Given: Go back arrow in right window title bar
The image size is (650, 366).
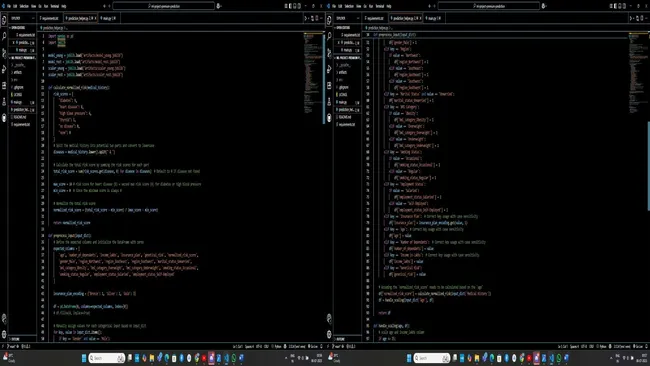Looking at the screenshot, I should (429, 6).
